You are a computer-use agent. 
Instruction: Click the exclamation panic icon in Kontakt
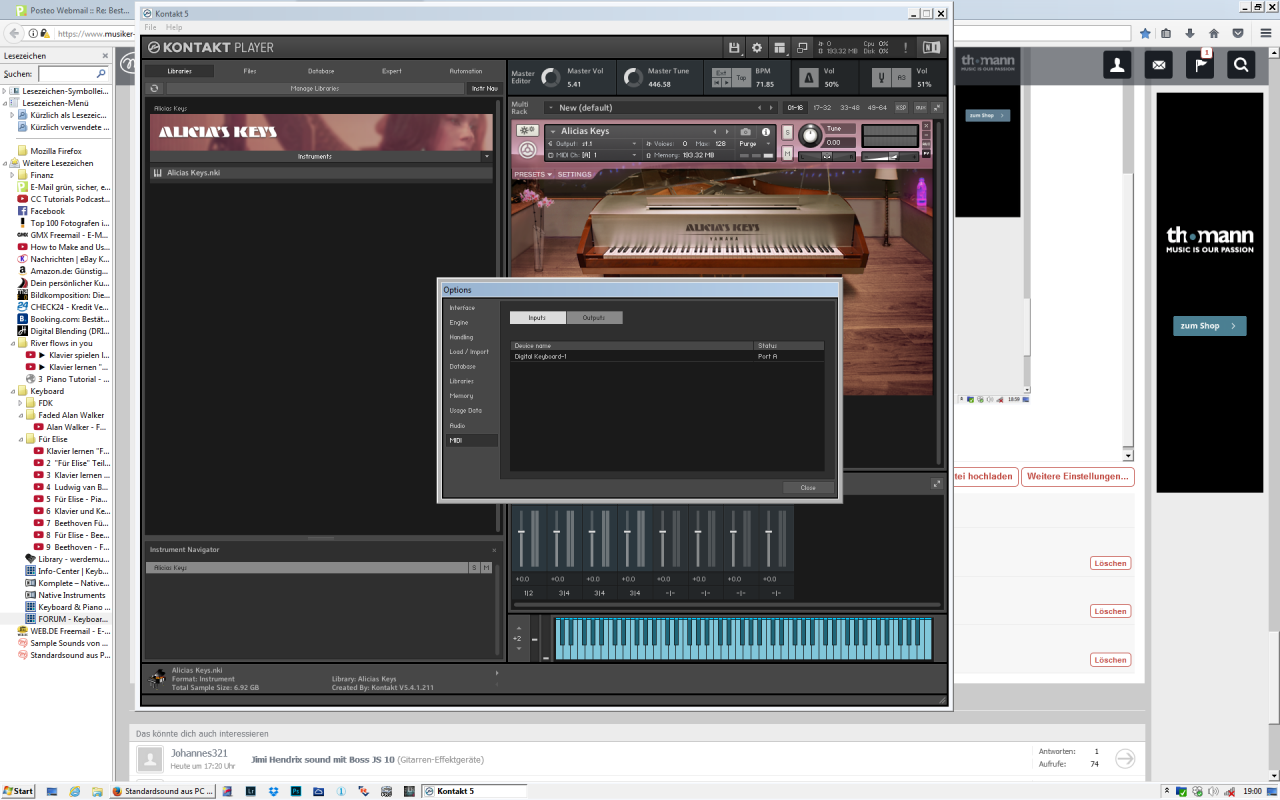pyautogui.click(x=906, y=47)
